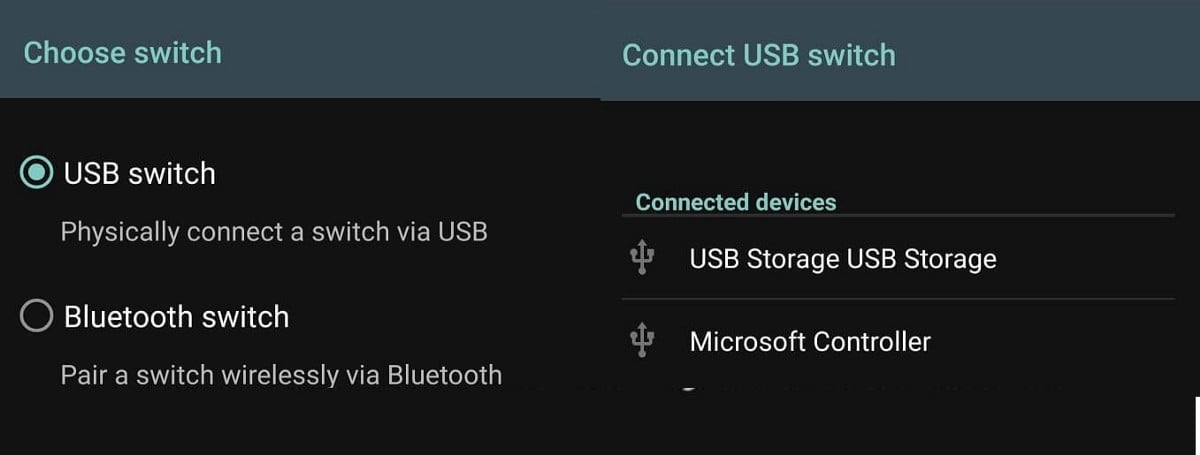The width and height of the screenshot is (1200, 455).
Task: Choose the Microsoft Controller device entry
Action: coord(810,342)
